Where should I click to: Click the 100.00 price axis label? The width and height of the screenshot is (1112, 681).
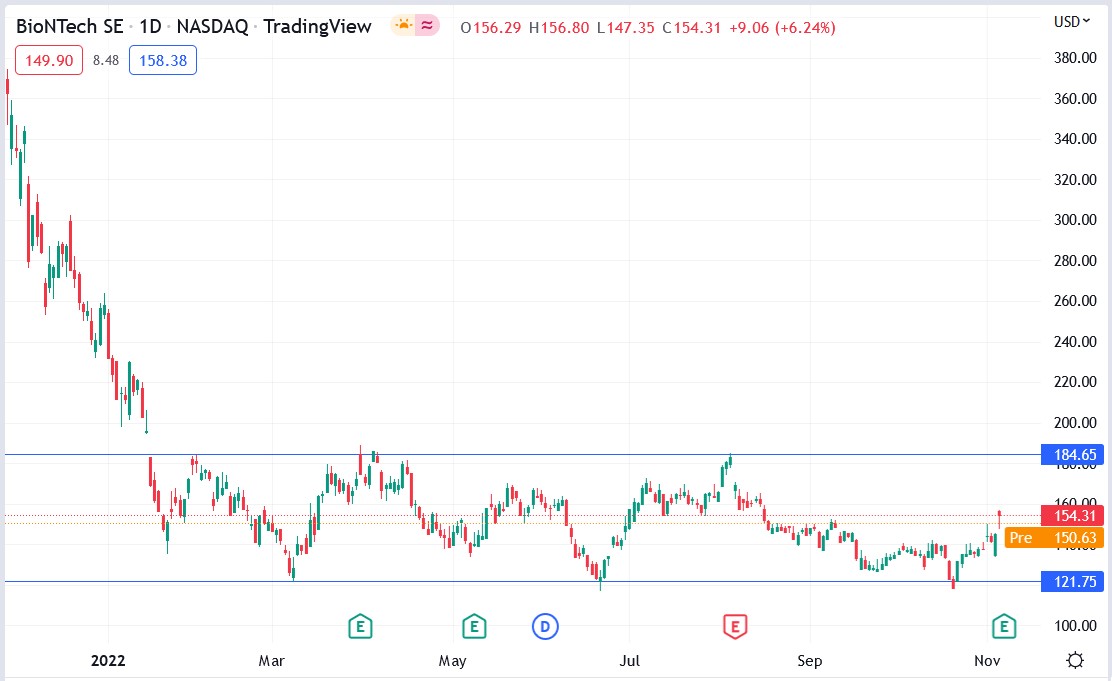(1075, 626)
